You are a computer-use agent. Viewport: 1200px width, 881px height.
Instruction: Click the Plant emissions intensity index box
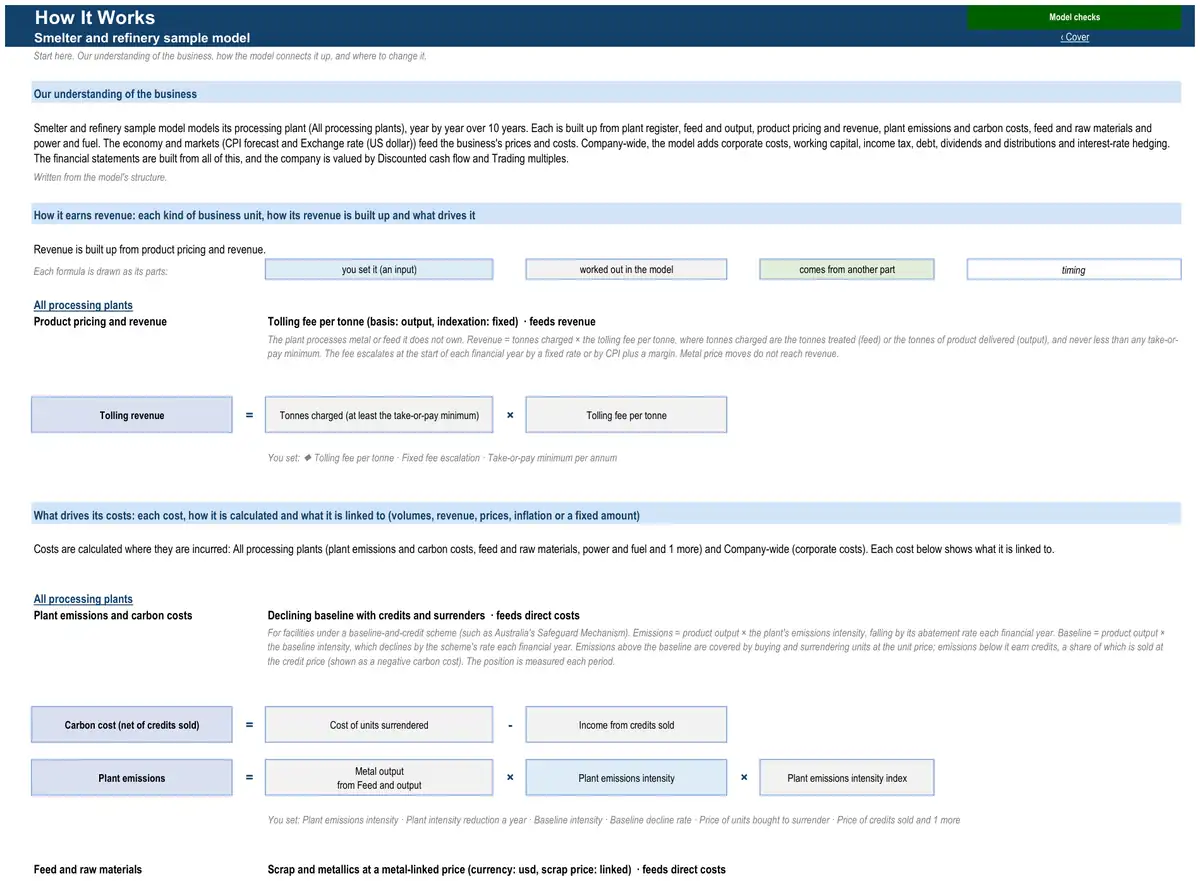(847, 778)
